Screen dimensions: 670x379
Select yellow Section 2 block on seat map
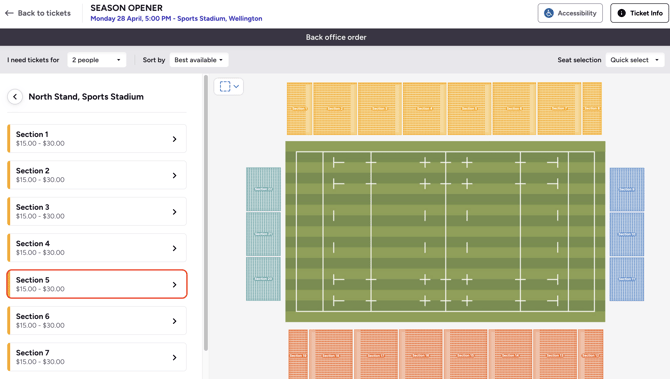point(335,109)
